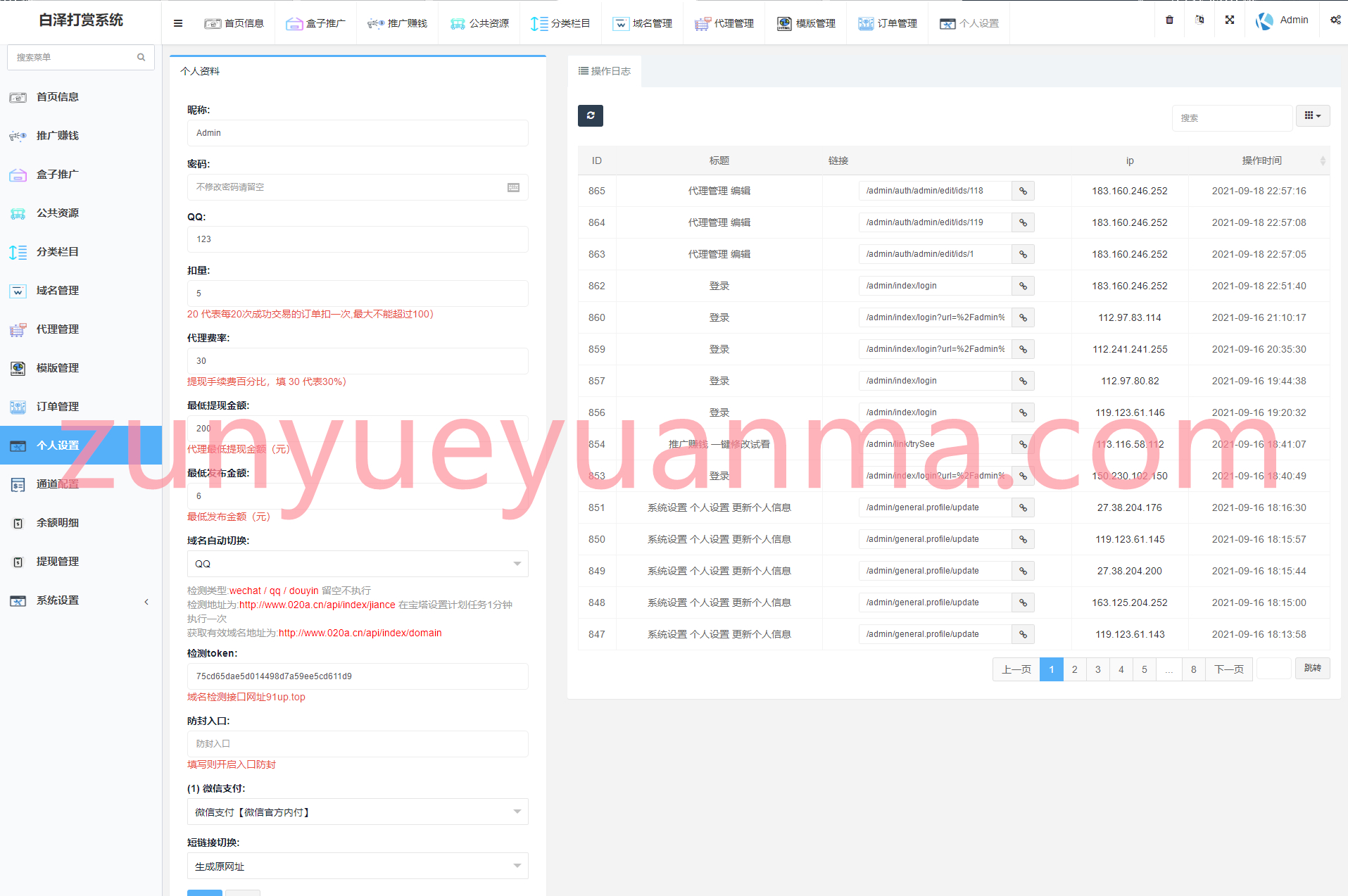Open 推广赚钱 in the sidebar
Image resolution: width=1348 pixels, height=896 pixels.
point(81,136)
